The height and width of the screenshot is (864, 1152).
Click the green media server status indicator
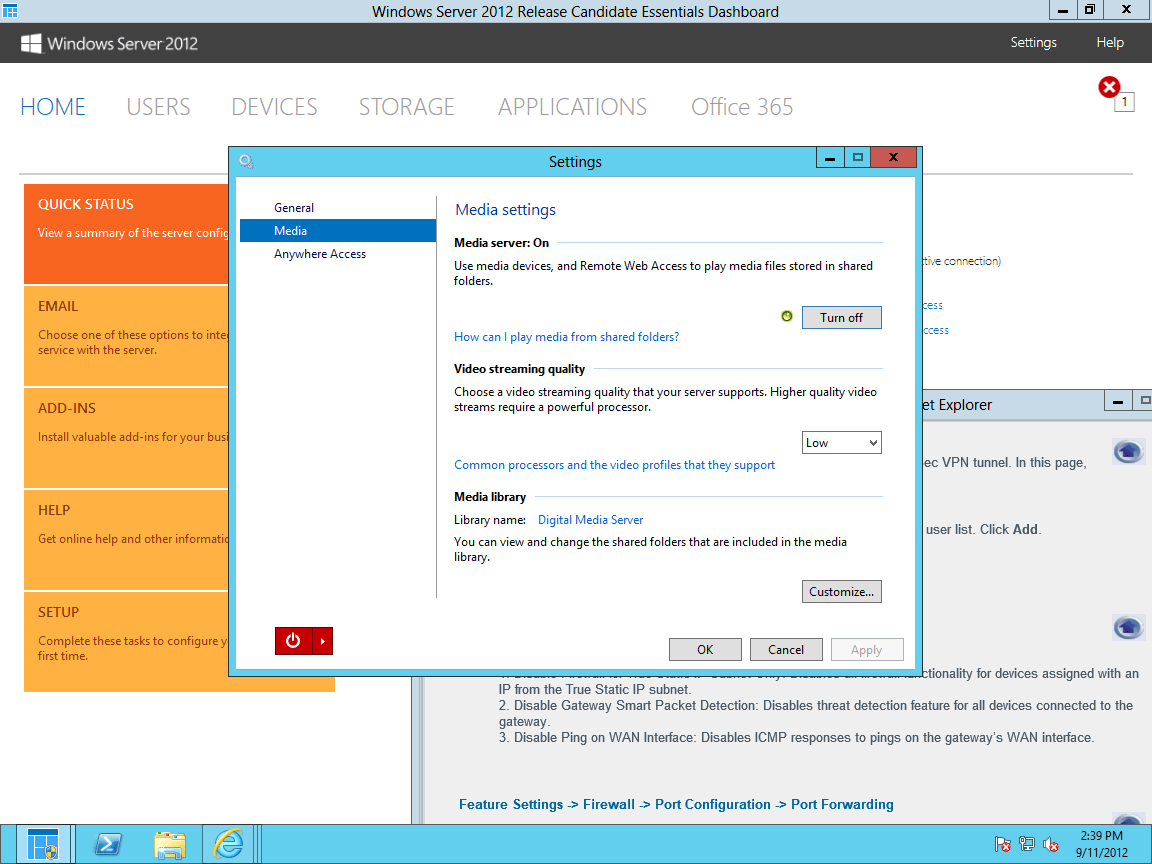tap(787, 316)
